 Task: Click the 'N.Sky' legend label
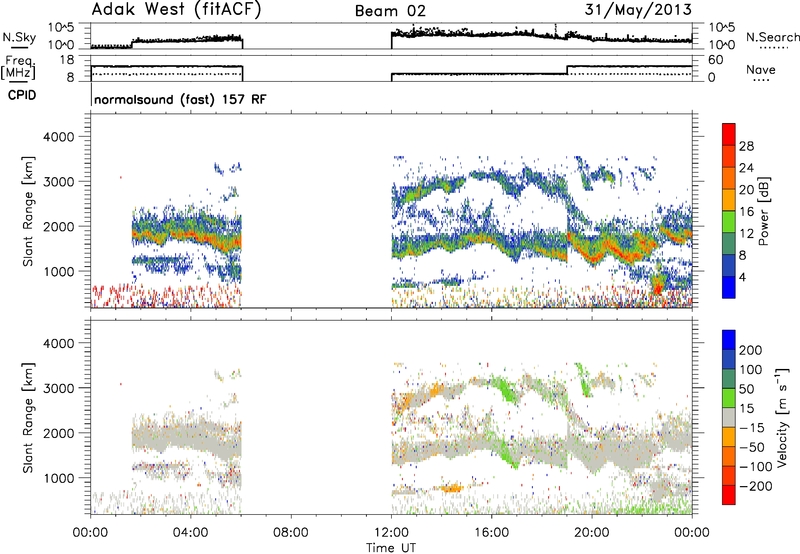(x=19, y=38)
